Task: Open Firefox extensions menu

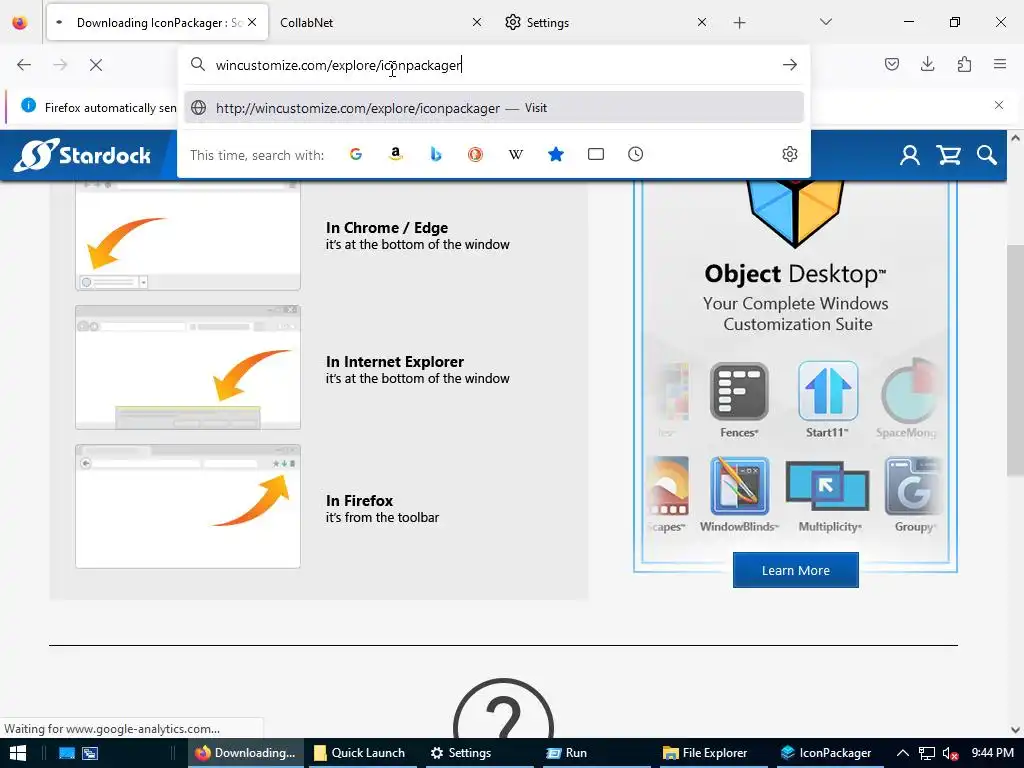Action: coord(964,64)
